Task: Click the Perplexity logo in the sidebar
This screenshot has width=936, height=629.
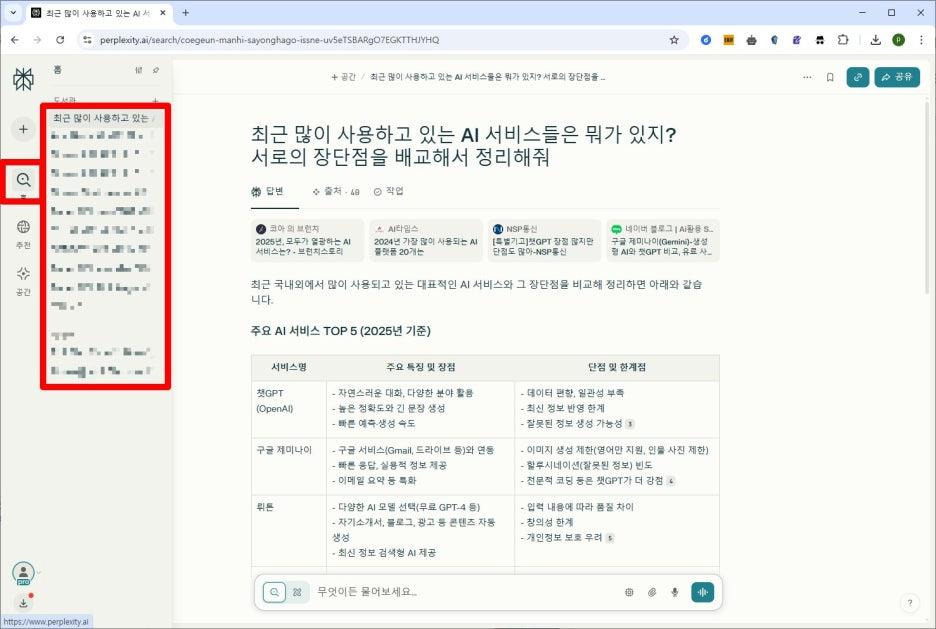Action: [23, 79]
